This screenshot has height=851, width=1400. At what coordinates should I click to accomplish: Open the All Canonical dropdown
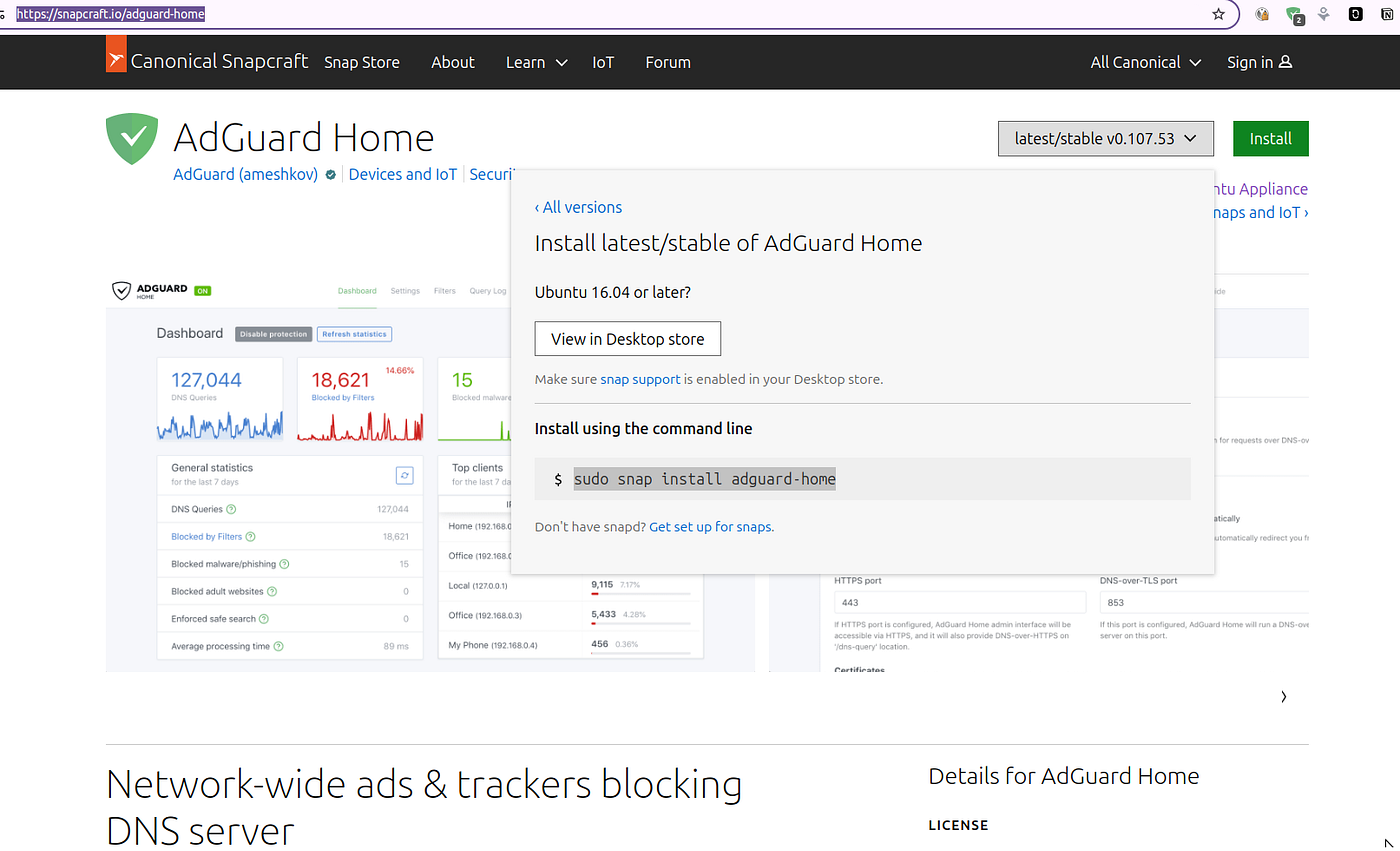(1144, 62)
